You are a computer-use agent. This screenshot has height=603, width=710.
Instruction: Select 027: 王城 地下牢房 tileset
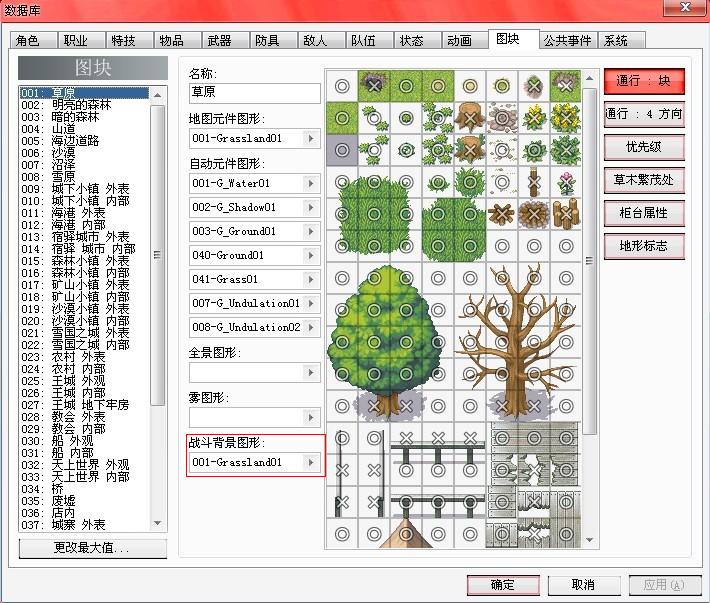tap(84, 405)
